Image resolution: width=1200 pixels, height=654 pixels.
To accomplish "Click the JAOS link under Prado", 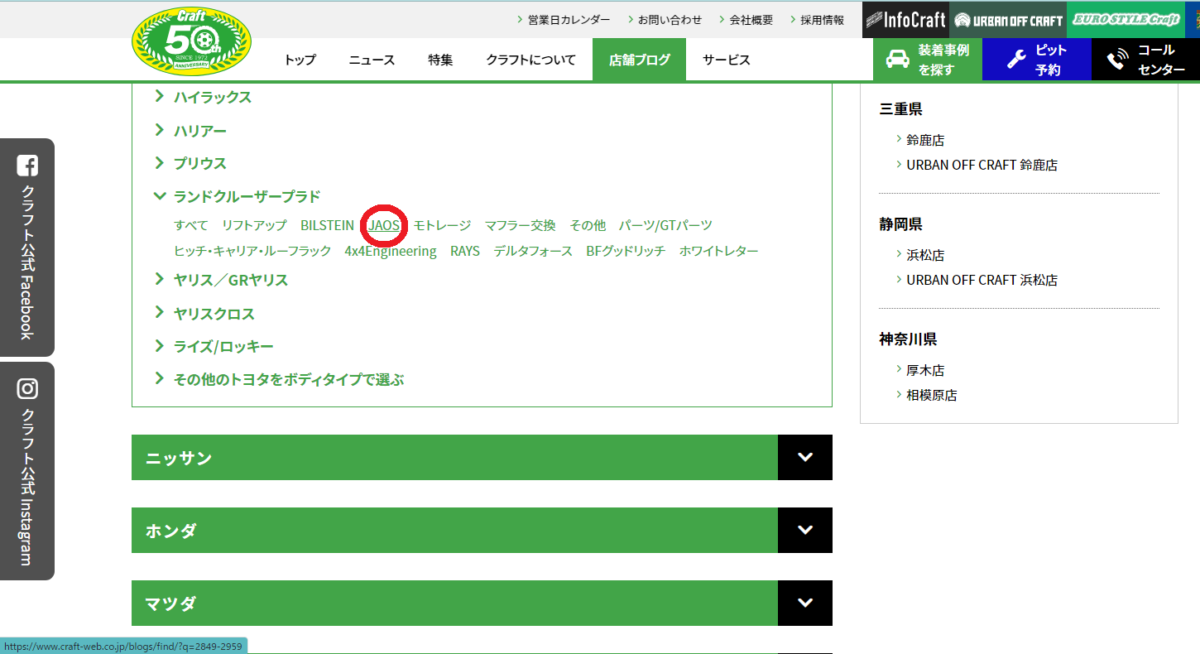I will point(384,226).
